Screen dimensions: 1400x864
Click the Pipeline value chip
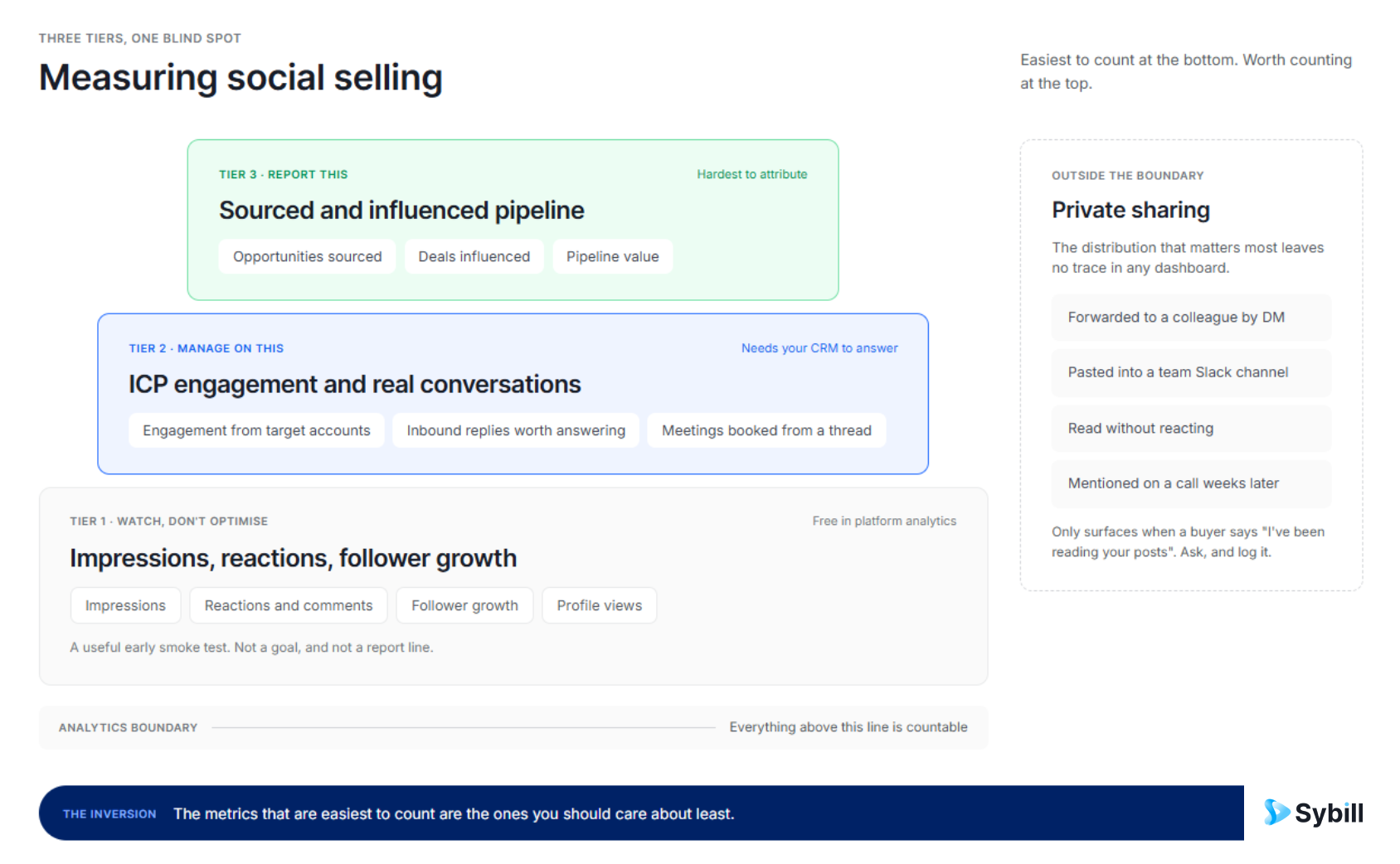[x=612, y=256]
